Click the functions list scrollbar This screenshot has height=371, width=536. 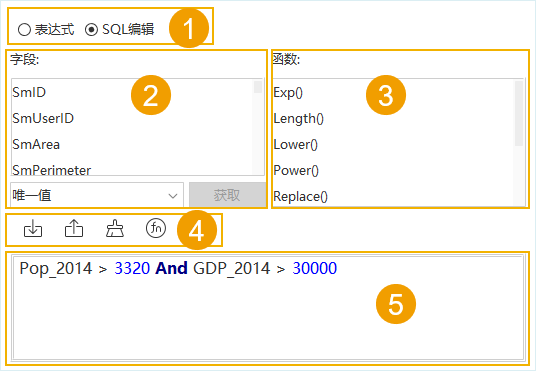[519, 143]
